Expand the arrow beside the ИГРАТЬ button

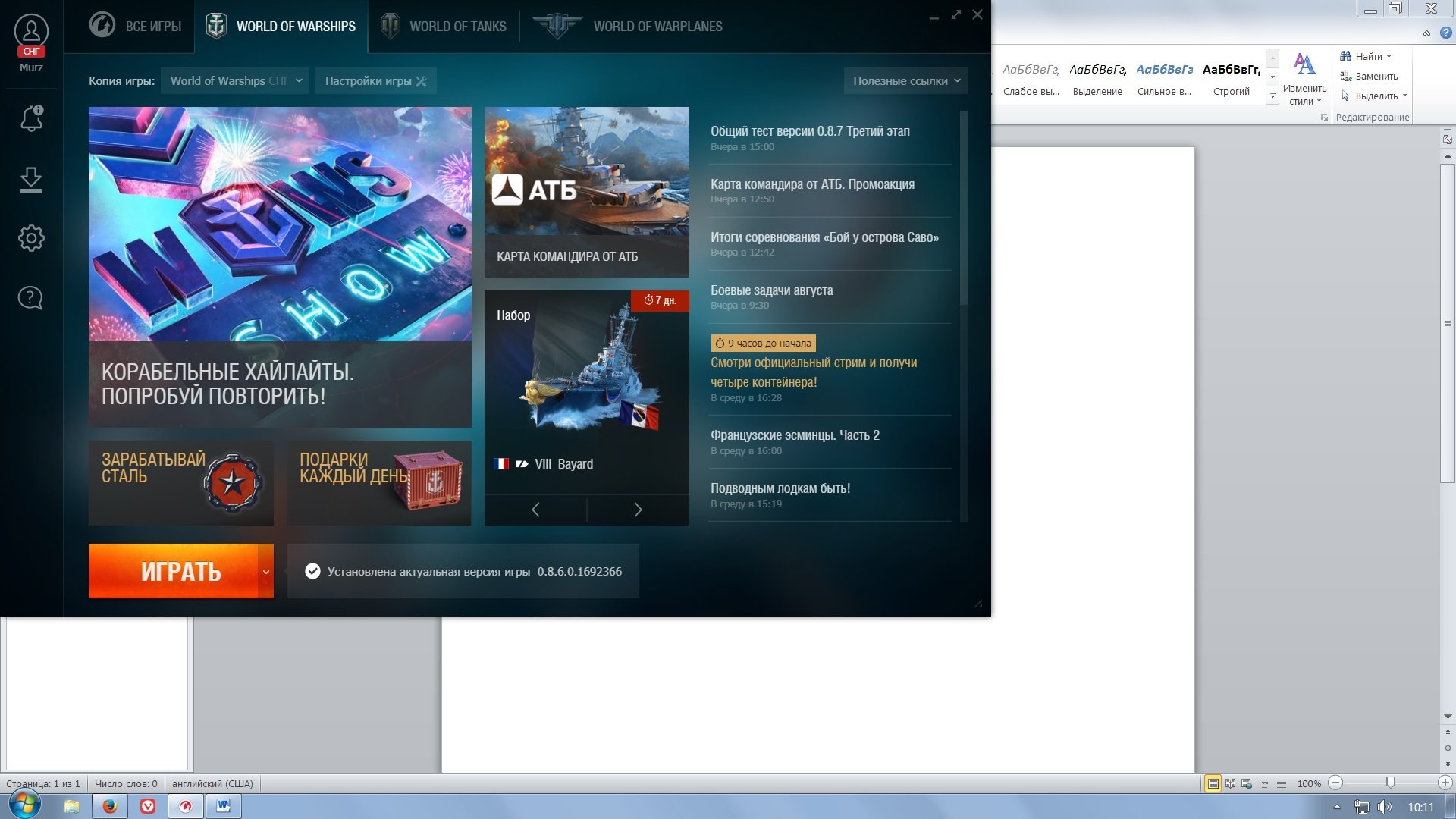click(x=266, y=571)
